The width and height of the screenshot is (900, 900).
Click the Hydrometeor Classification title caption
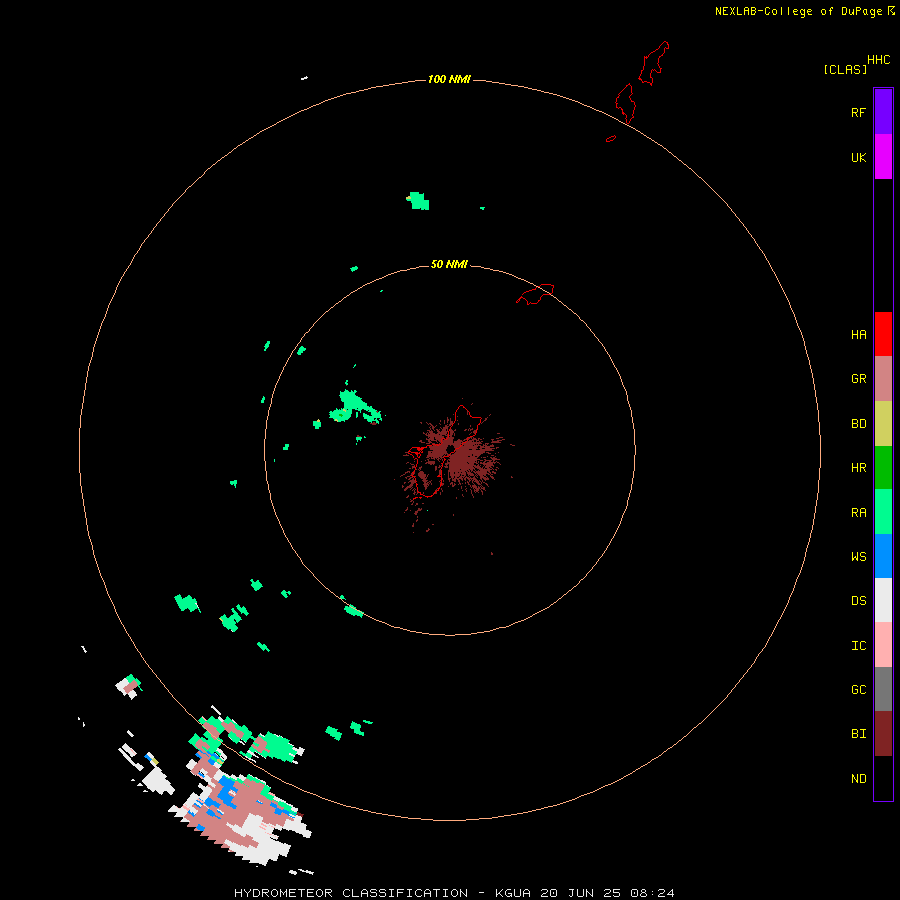click(454, 893)
